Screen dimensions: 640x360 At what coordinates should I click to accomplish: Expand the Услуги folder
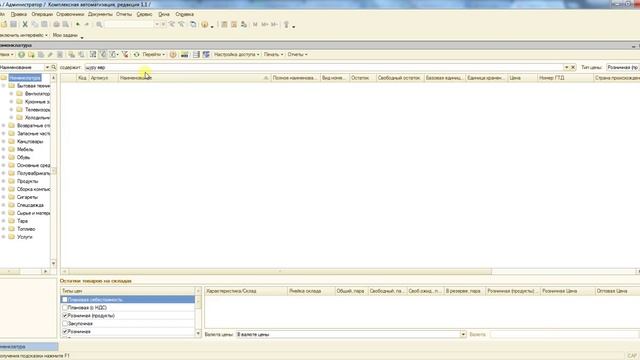(x=4, y=237)
